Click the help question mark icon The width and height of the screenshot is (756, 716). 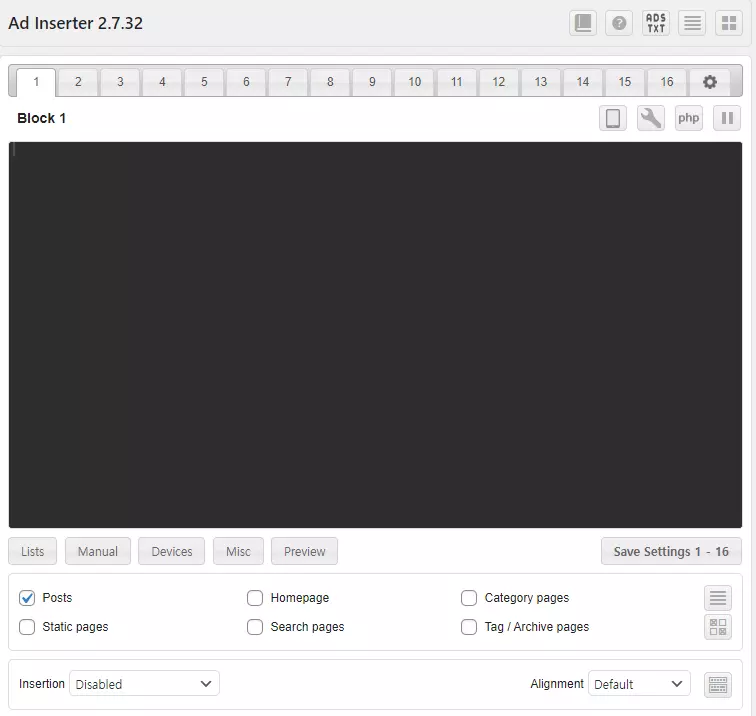pyautogui.click(x=619, y=23)
